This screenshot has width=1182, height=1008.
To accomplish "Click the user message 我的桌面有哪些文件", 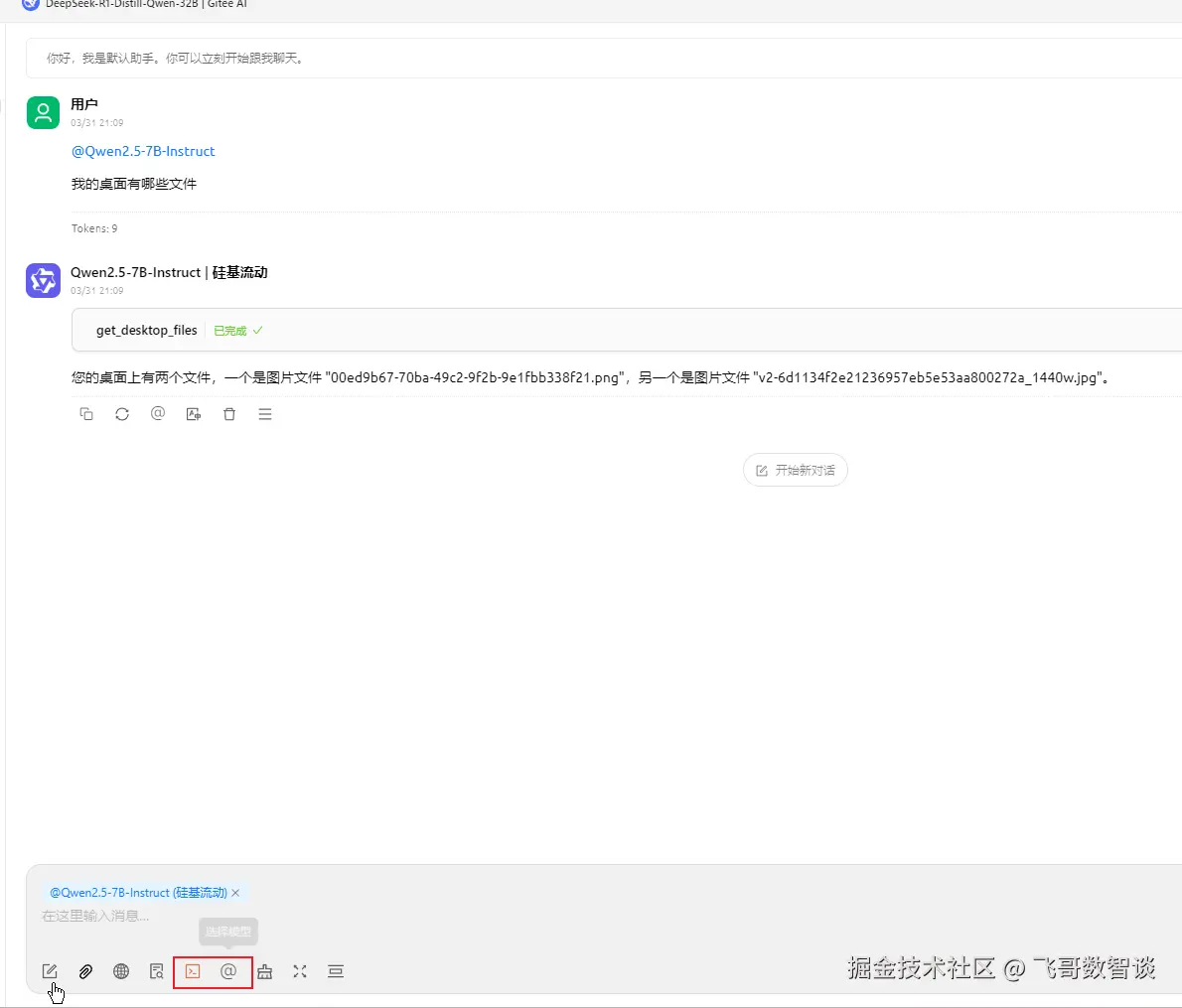I will click(x=133, y=184).
